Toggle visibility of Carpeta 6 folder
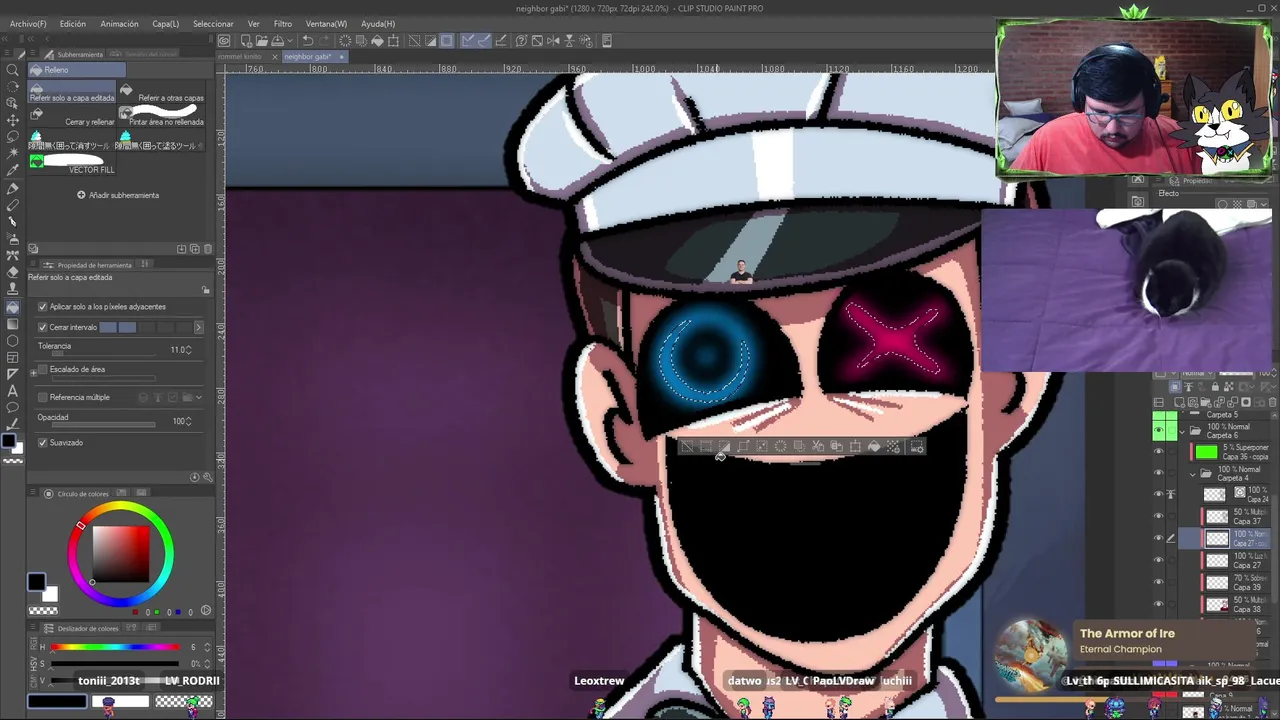This screenshot has width=1280, height=720. 1159,431
